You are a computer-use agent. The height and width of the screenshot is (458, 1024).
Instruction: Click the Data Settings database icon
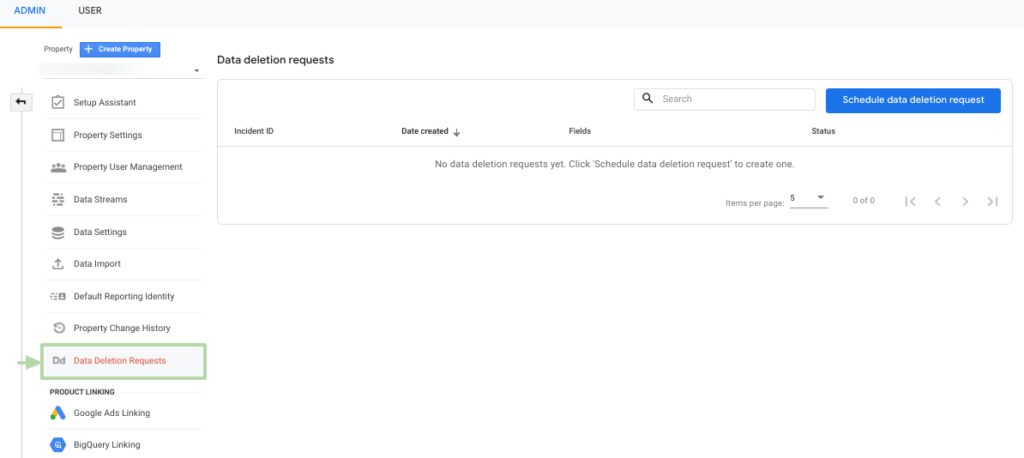(58, 232)
